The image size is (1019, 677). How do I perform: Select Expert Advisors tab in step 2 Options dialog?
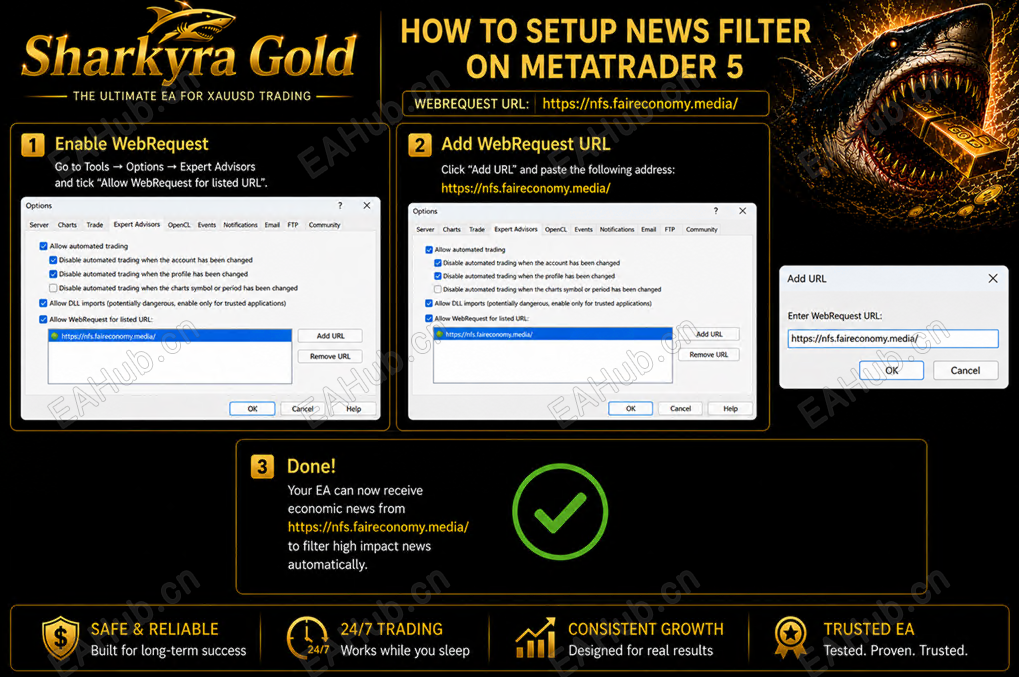click(516, 229)
